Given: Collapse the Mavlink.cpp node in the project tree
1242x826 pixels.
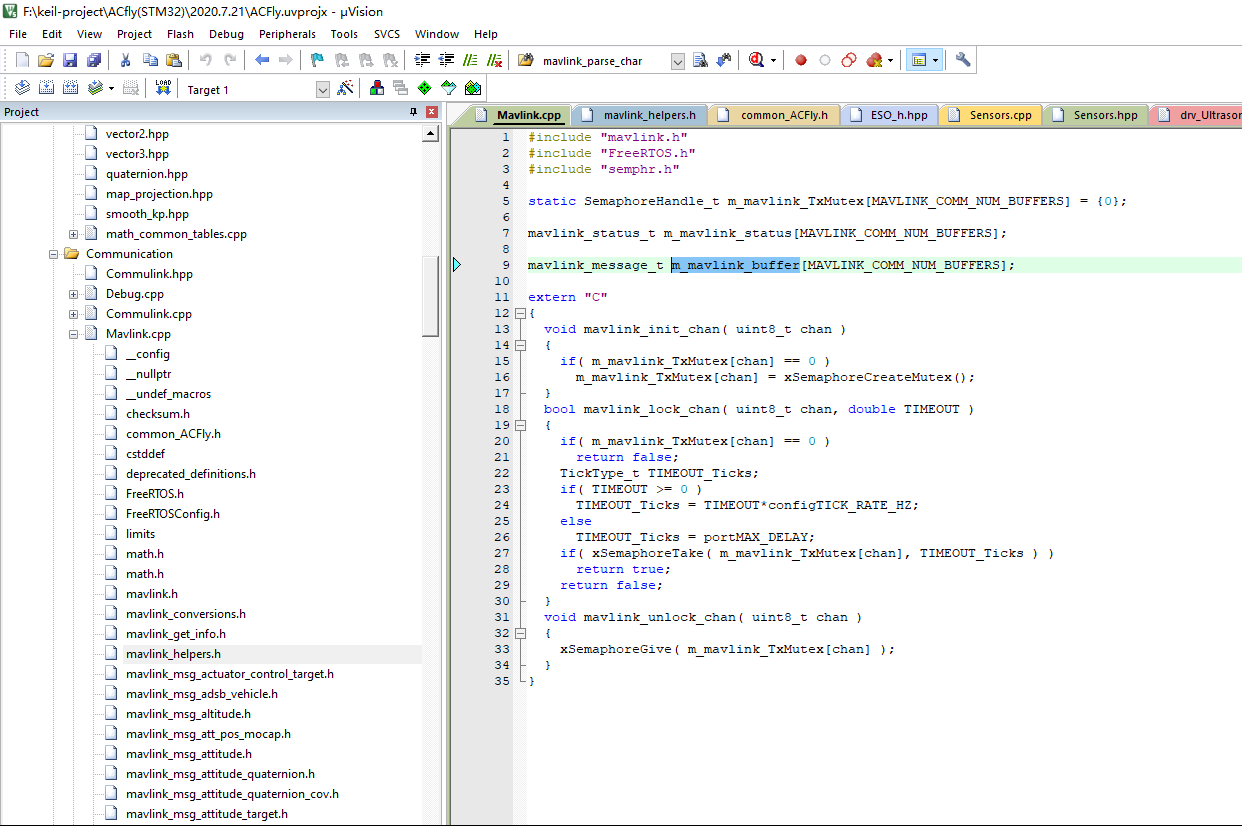Looking at the screenshot, I should pos(74,334).
